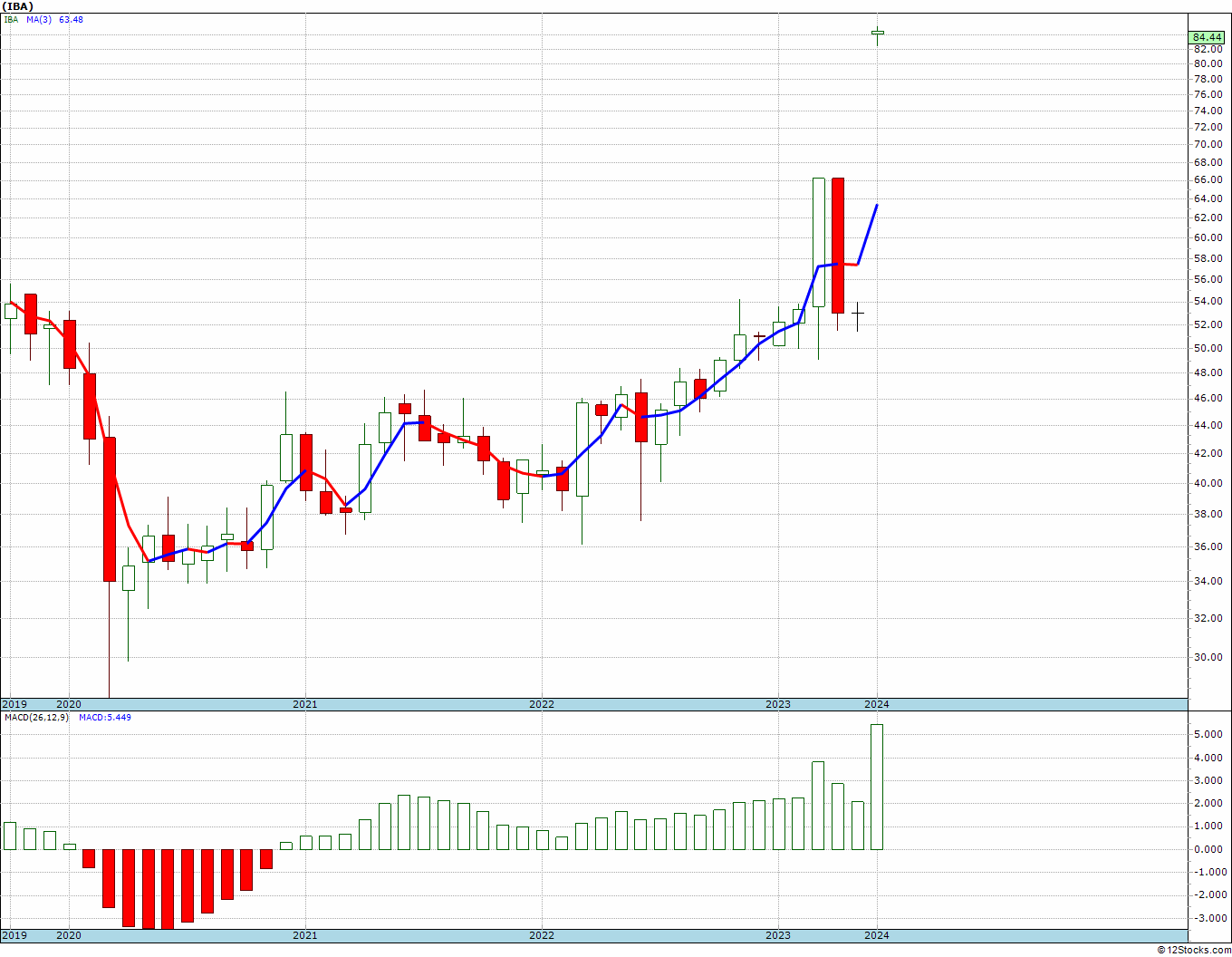This screenshot has width=1232, height=957.
Task: Click the MACD(26,12,9) indicator label
Action: [x=36, y=718]
